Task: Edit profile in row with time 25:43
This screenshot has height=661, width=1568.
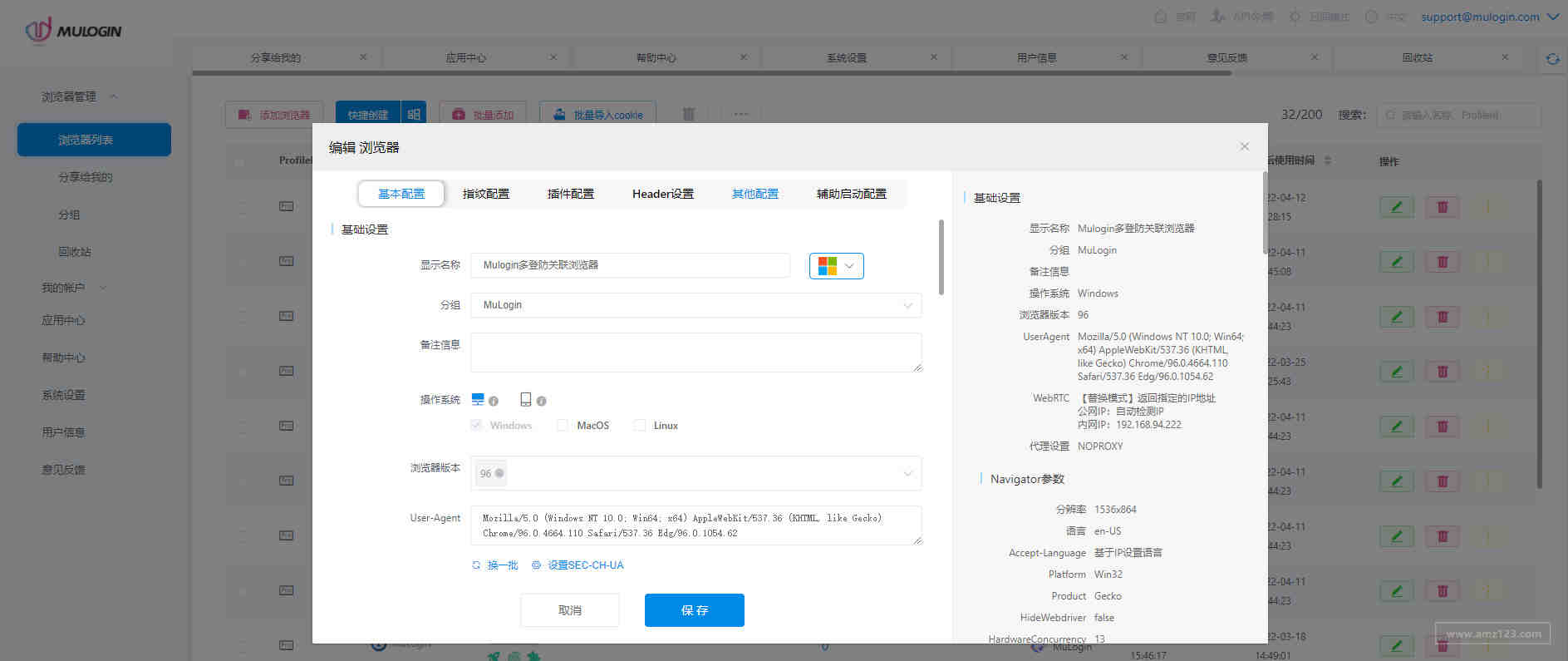Action: pyautogui.click(x=1397, y=372)
